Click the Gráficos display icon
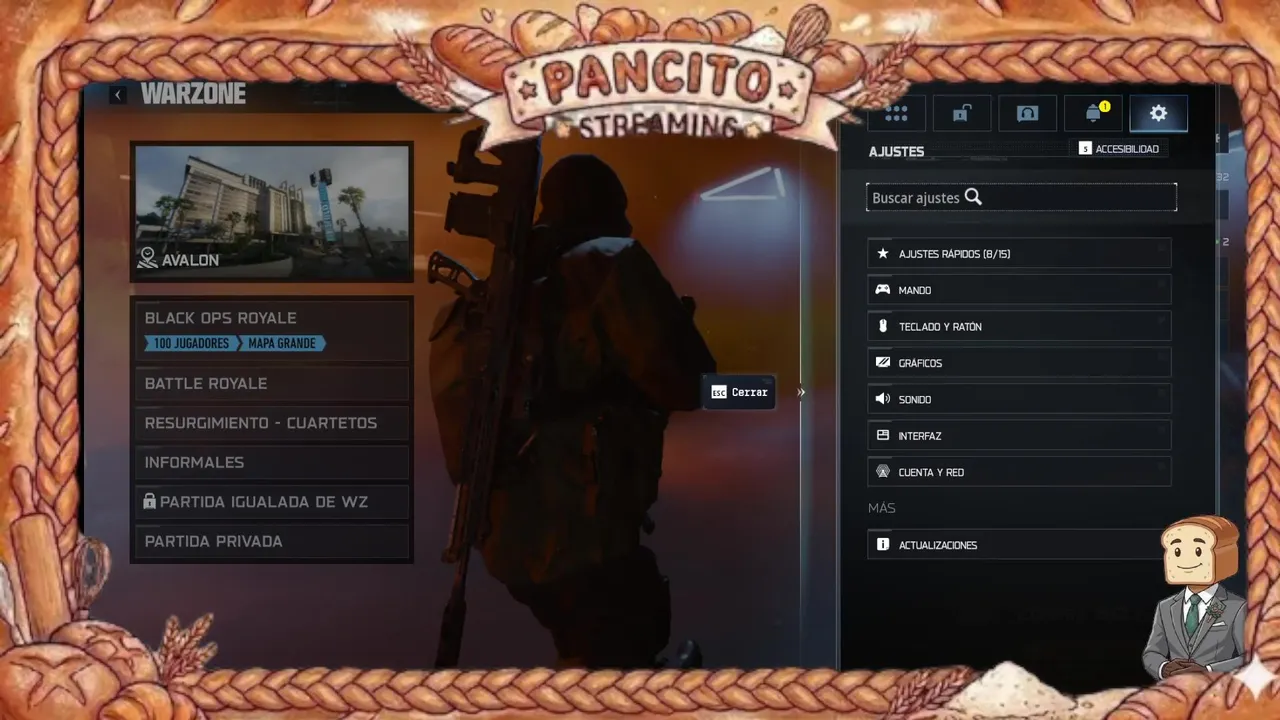 point(883,362)
